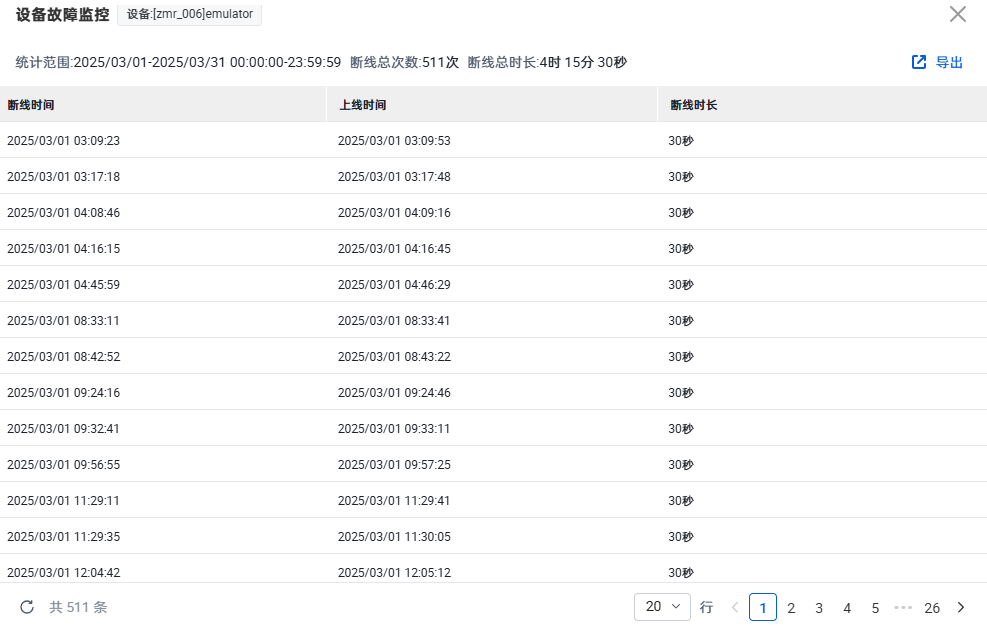Open page 5 of results
Viewport: 987px width, 628px height.
pos(875,607)
